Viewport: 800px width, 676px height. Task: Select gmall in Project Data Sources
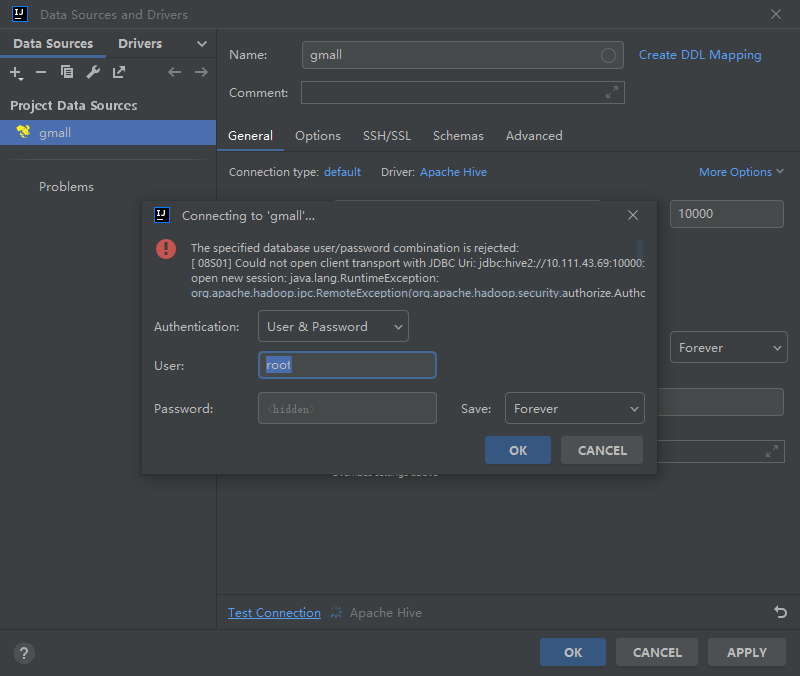coord(55,133)
